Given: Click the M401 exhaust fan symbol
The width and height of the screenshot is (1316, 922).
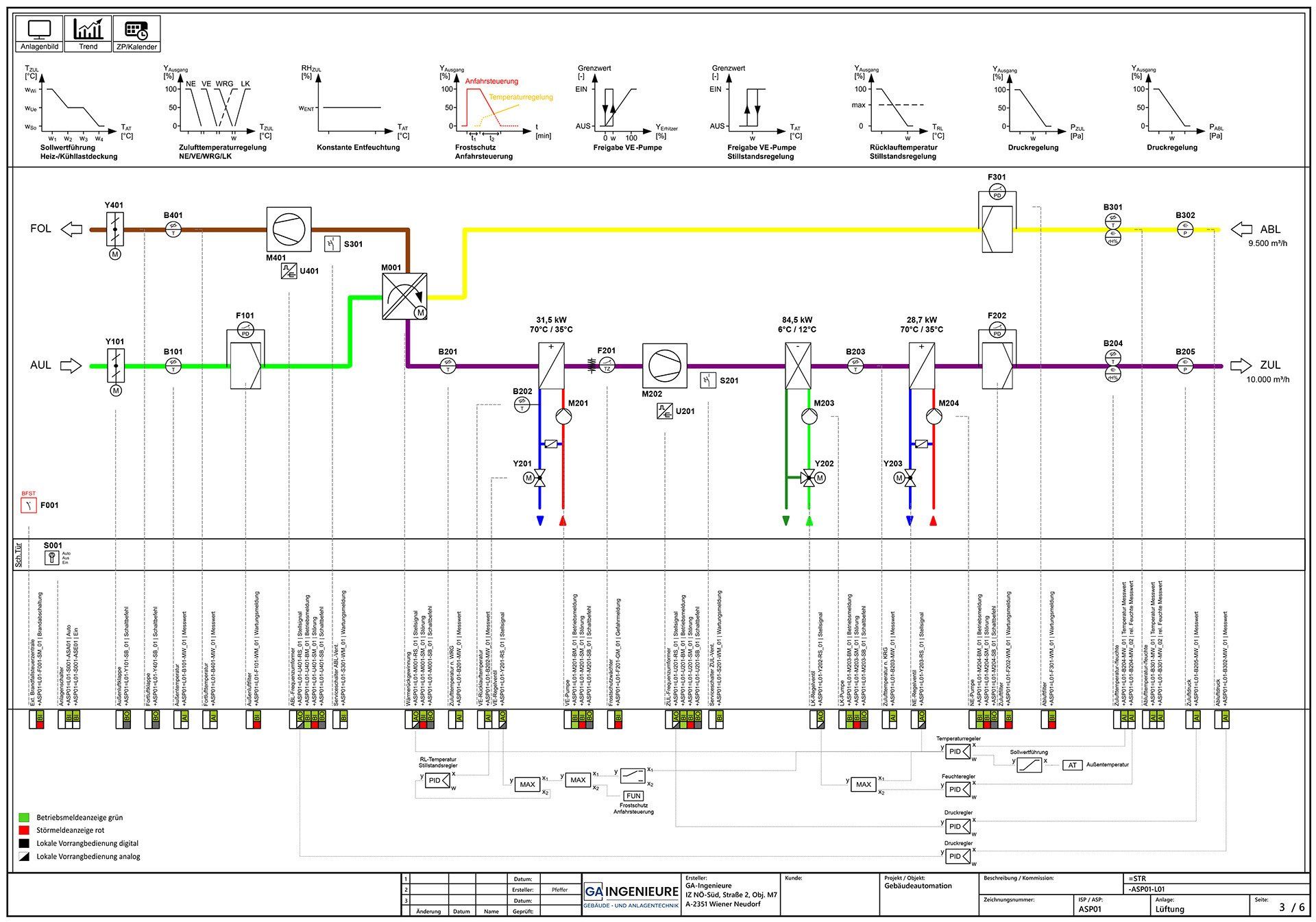Looking at the screenshot, I should [x=289, y=230].
